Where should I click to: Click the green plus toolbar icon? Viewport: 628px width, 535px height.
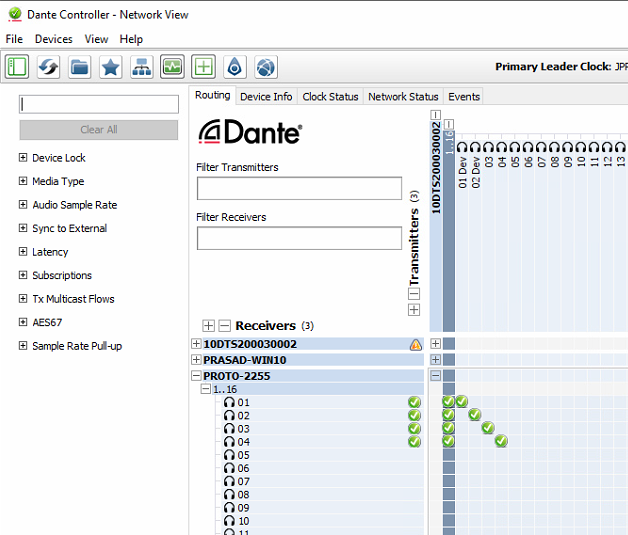coord(203,66)
